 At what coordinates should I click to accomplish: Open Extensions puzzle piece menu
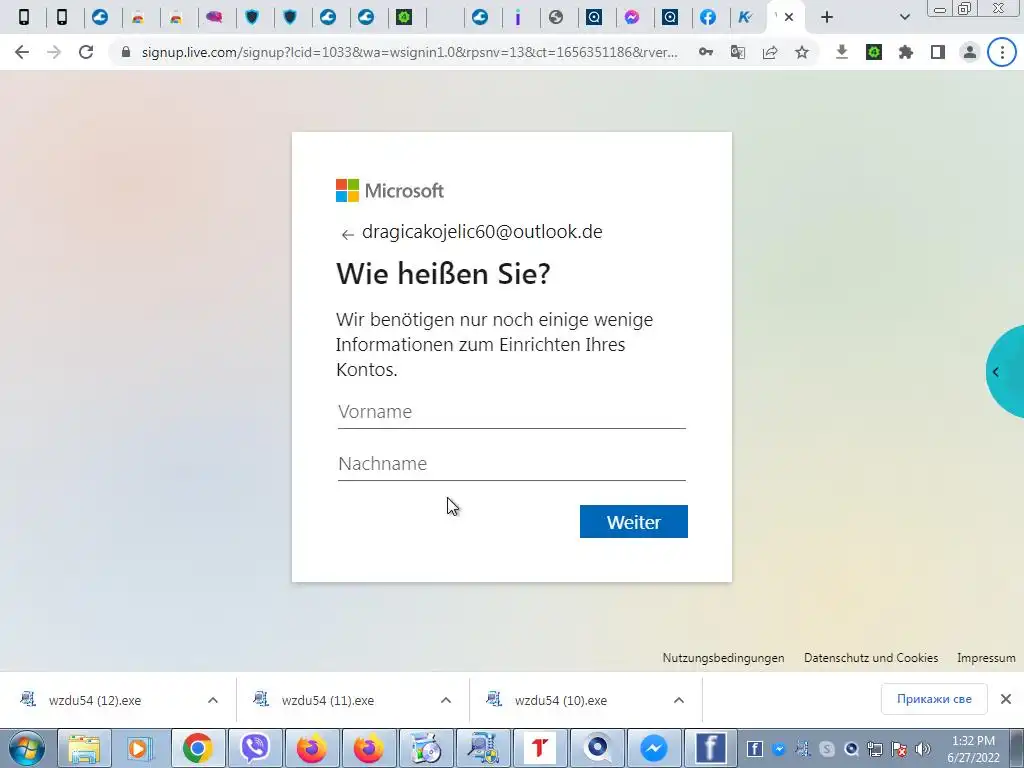pos(906,52)
